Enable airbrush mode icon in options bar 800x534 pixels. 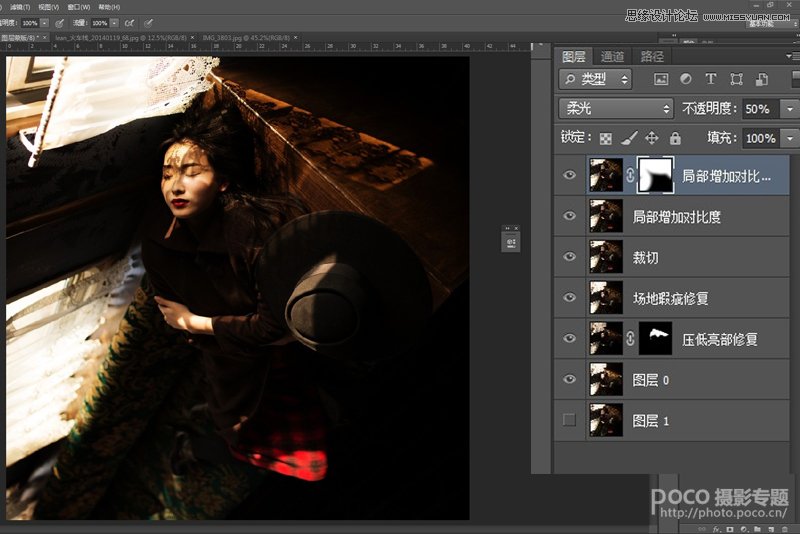(130, 23)
